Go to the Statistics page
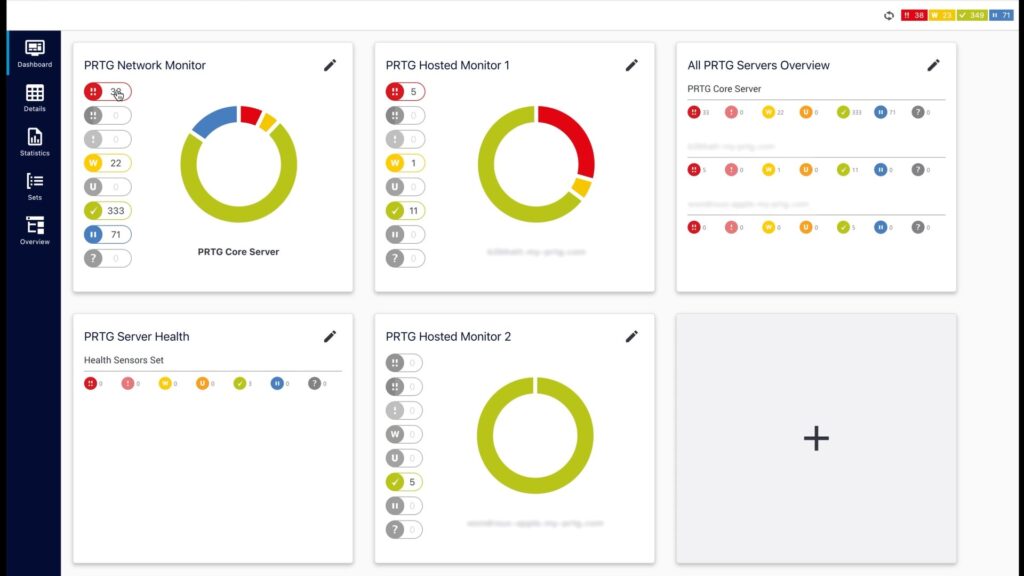 coord(34,141)
